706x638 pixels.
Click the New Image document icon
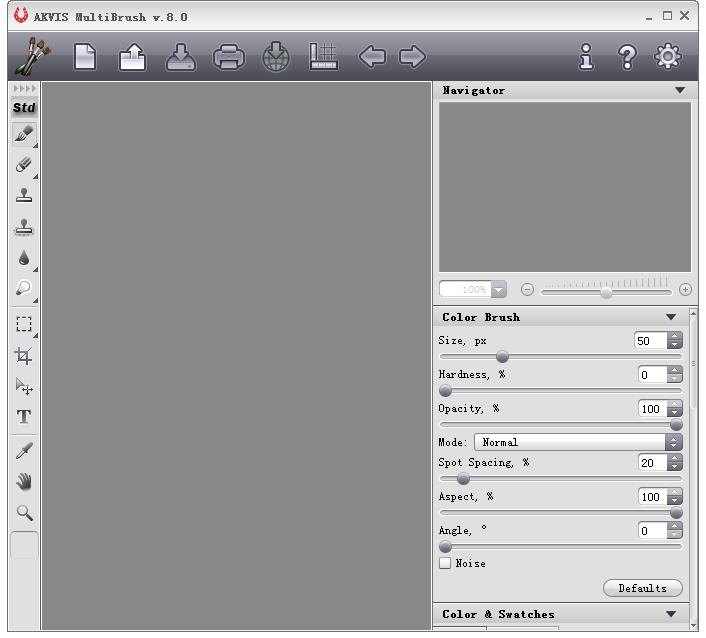(x=85, y=57)
